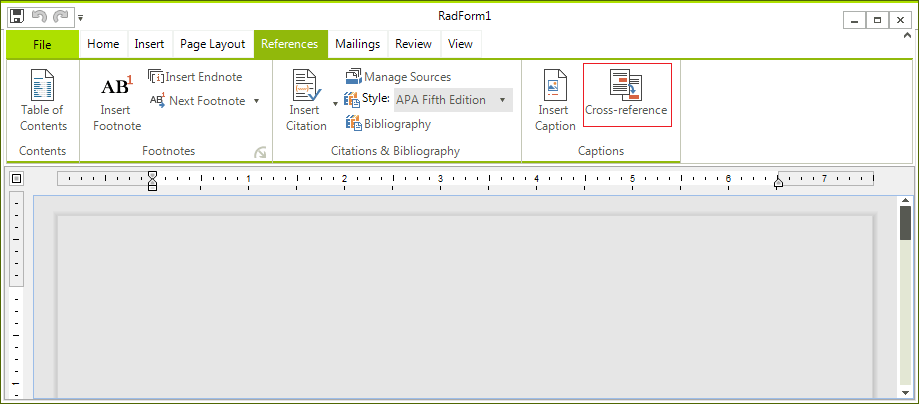Click the Save icon in quick access toolbar
Screen dimensions: 919x404
[18, 16]
